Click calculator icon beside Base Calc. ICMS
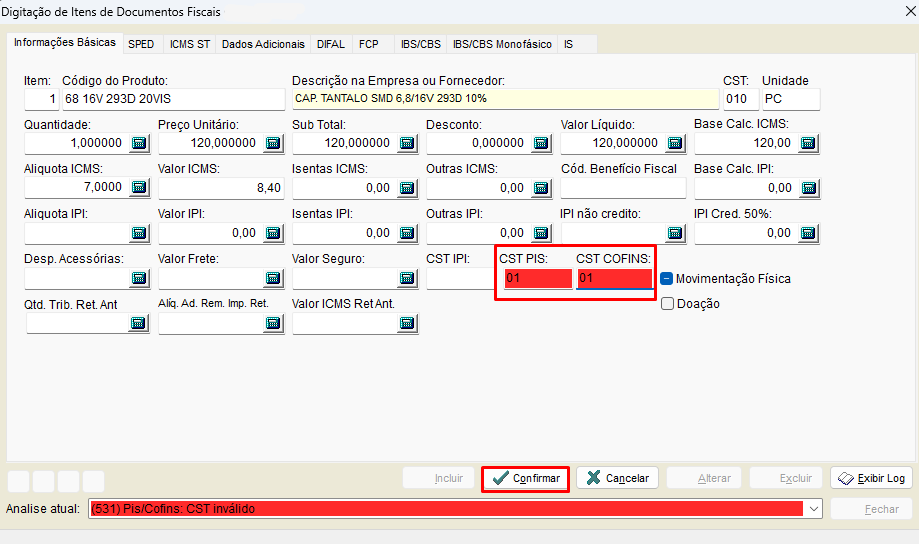This screenshot has height=544, width=919. (x=808, y=143)
